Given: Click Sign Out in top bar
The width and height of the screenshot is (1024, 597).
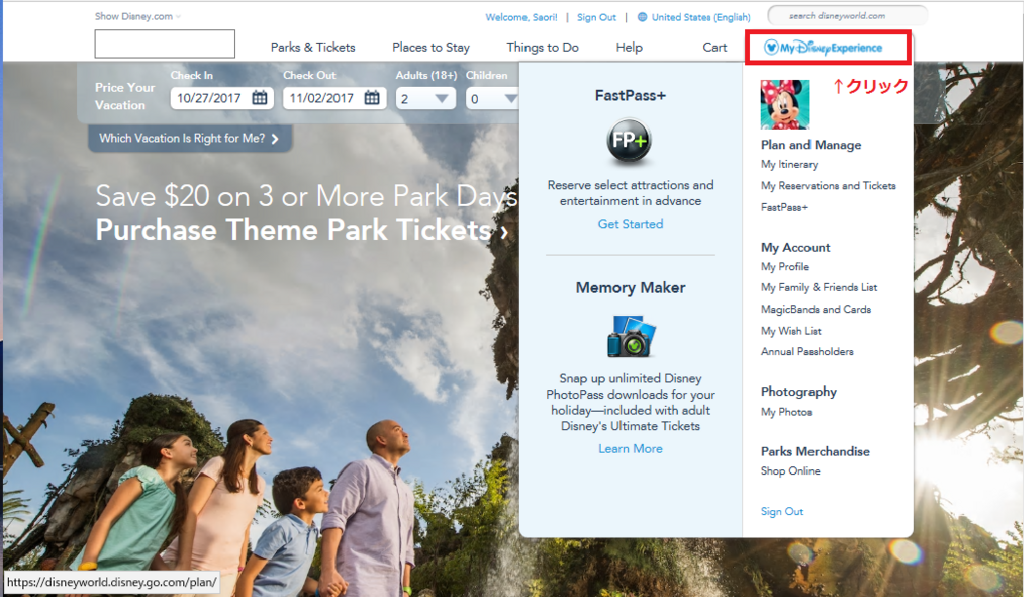Looking at the screenshot, I should (x=596, y=17).
